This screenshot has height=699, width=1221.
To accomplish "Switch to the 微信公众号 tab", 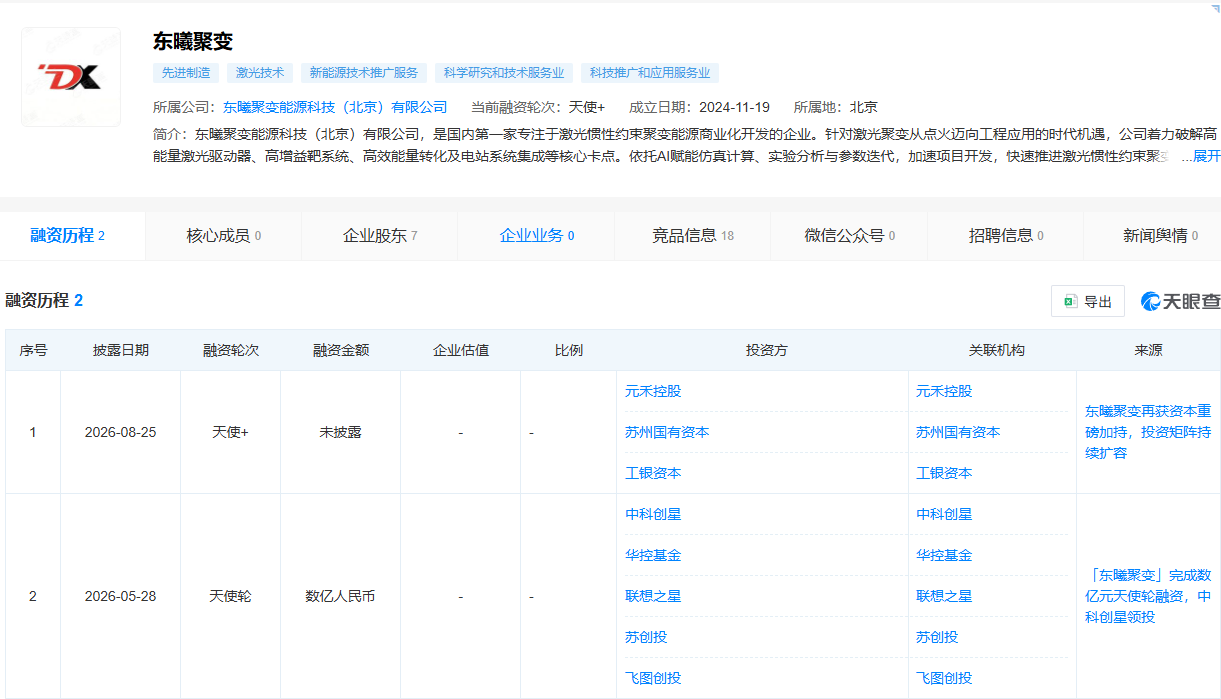I will point(848,236).
